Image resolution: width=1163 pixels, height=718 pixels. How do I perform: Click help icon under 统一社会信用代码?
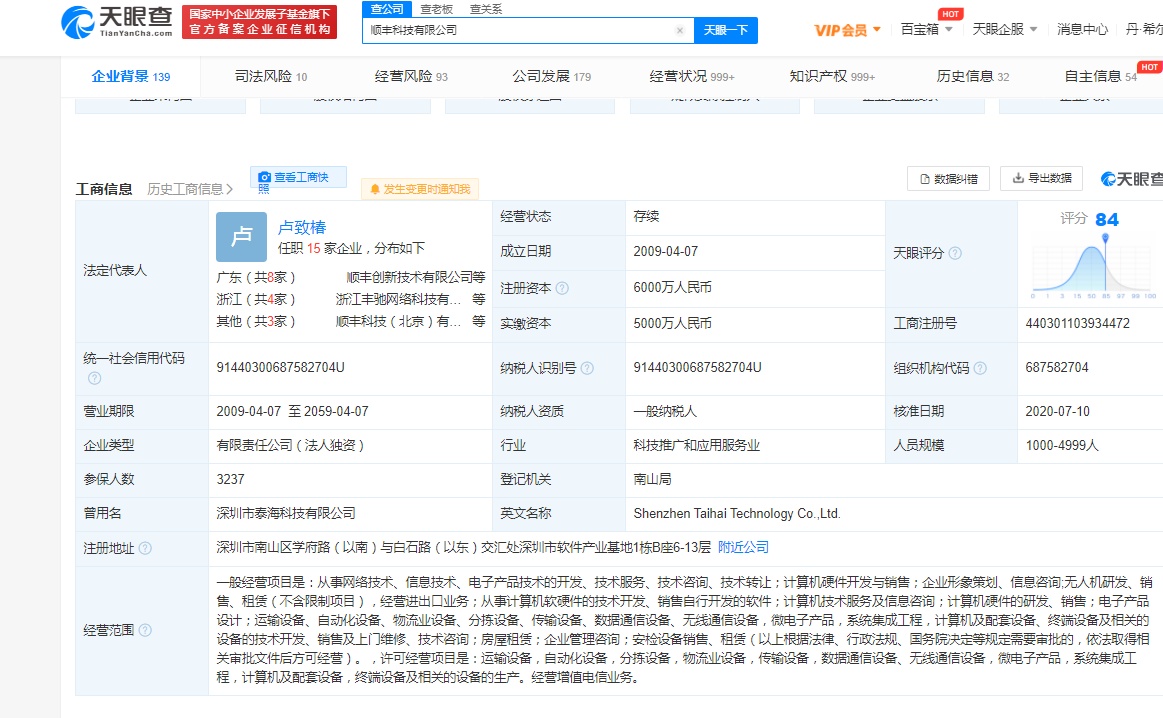94,378
